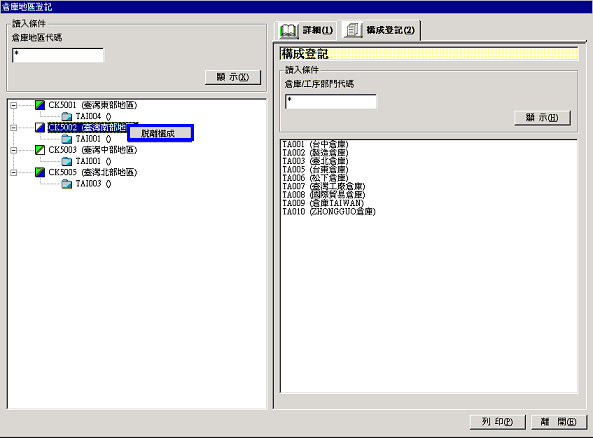The width and height of the screenshot is (593, 438).
Task: Select TA007 entry in warehouse list
Action: [x=324, y=186]
